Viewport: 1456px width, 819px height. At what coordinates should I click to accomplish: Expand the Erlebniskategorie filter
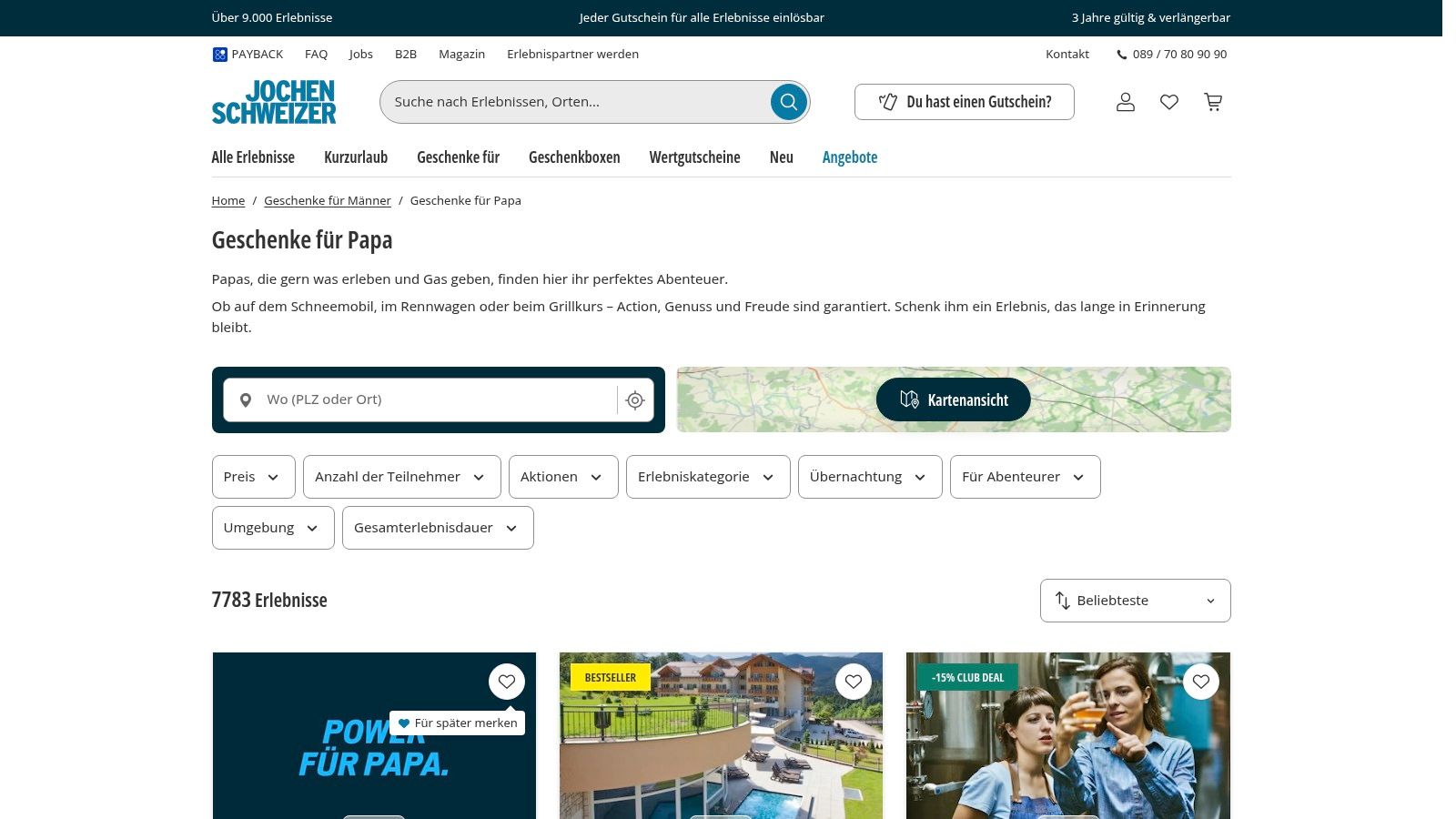coord(708,477)
